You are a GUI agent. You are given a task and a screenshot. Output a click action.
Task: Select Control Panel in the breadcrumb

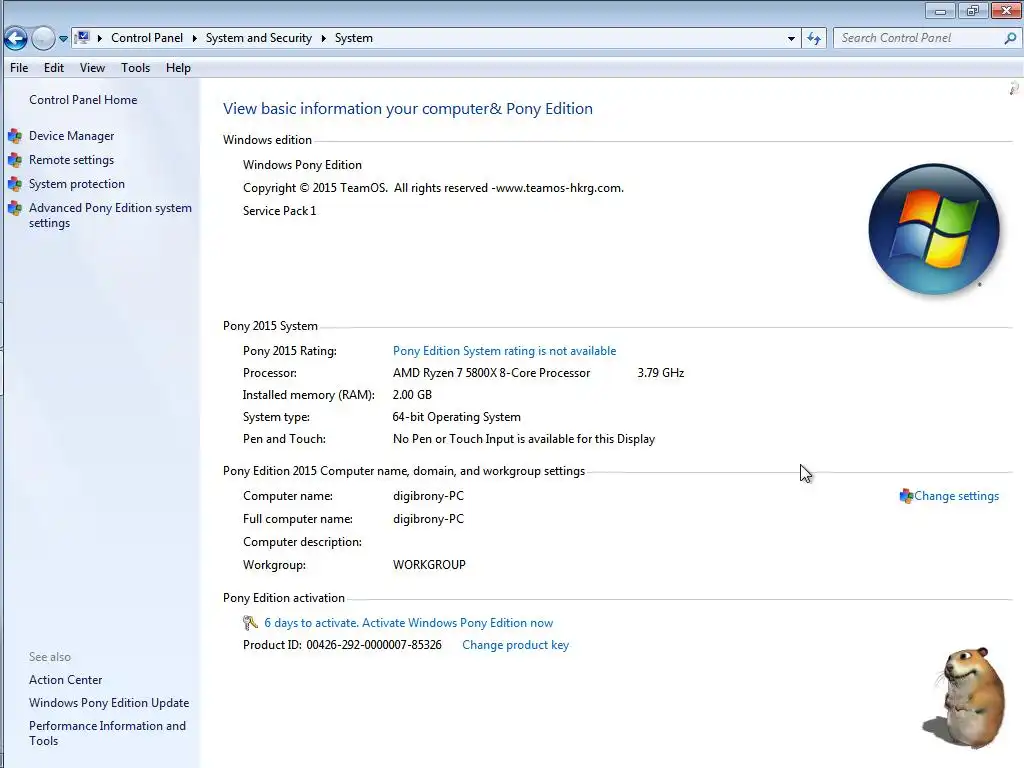tap(147, 38)
